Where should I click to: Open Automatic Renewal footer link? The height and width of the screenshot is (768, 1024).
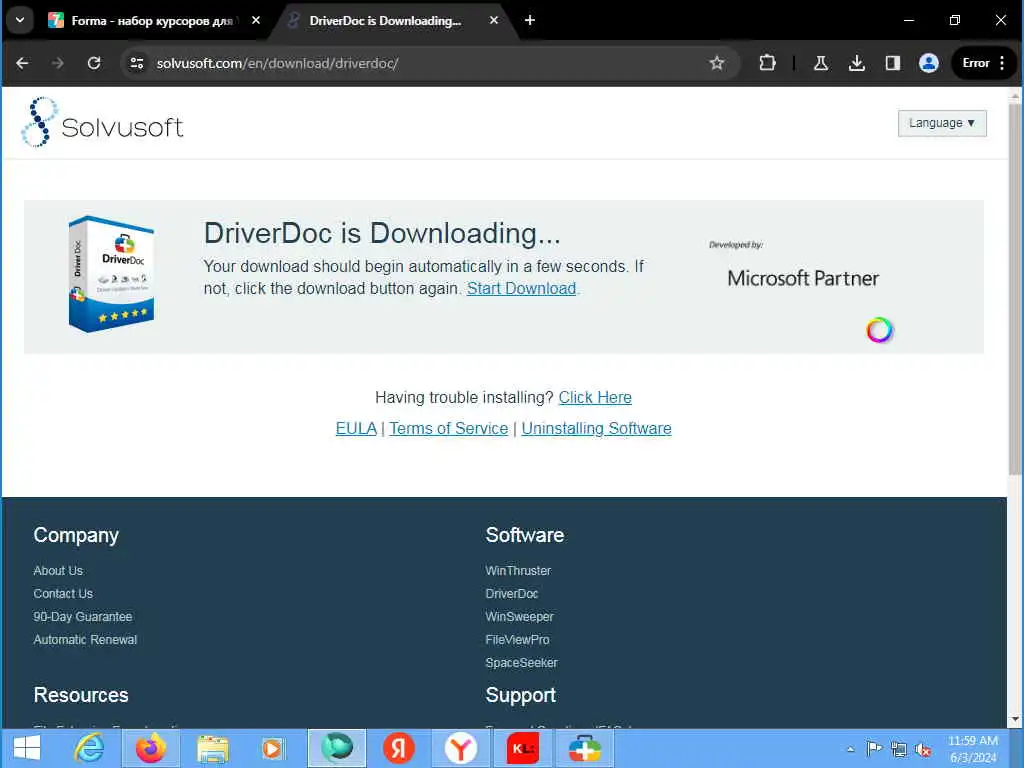coord(86,639)
